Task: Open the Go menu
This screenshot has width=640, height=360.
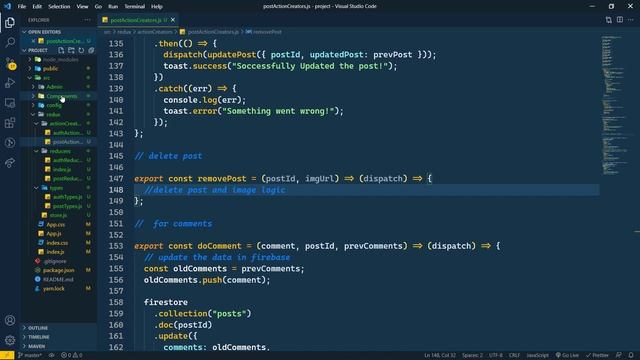Action: [x=98, y=7]
